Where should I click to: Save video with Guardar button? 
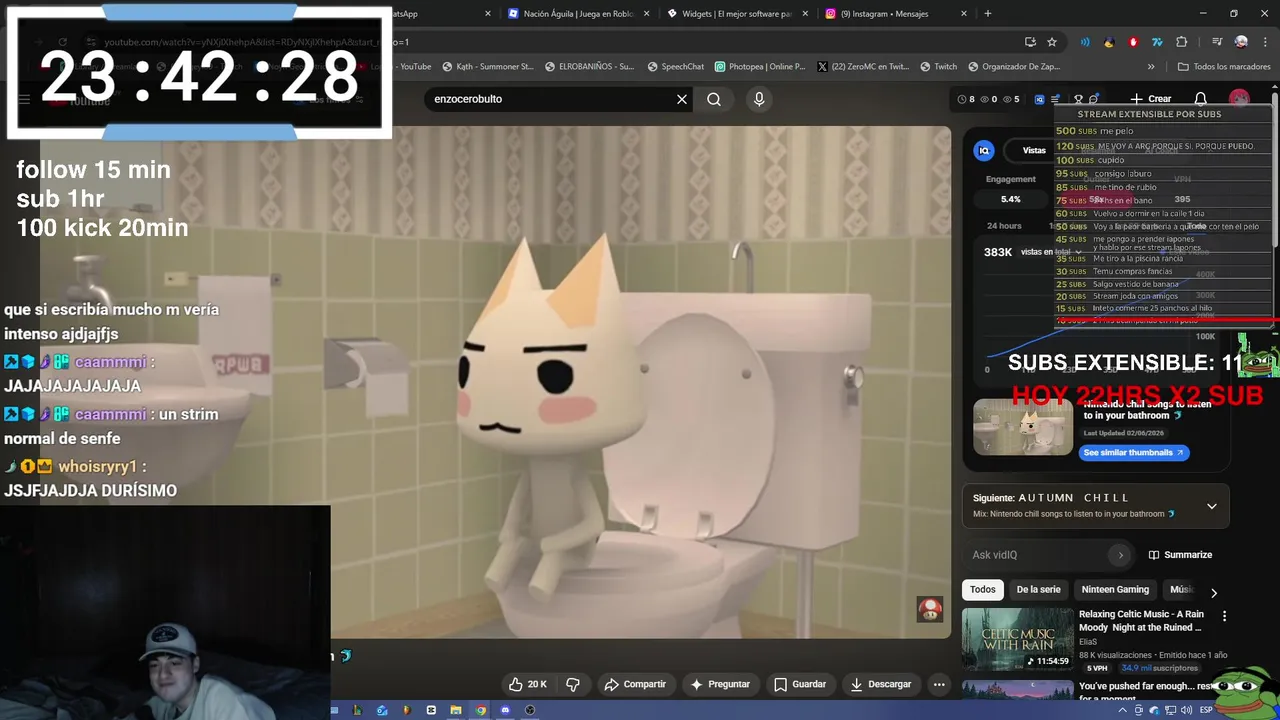(800, 684)
